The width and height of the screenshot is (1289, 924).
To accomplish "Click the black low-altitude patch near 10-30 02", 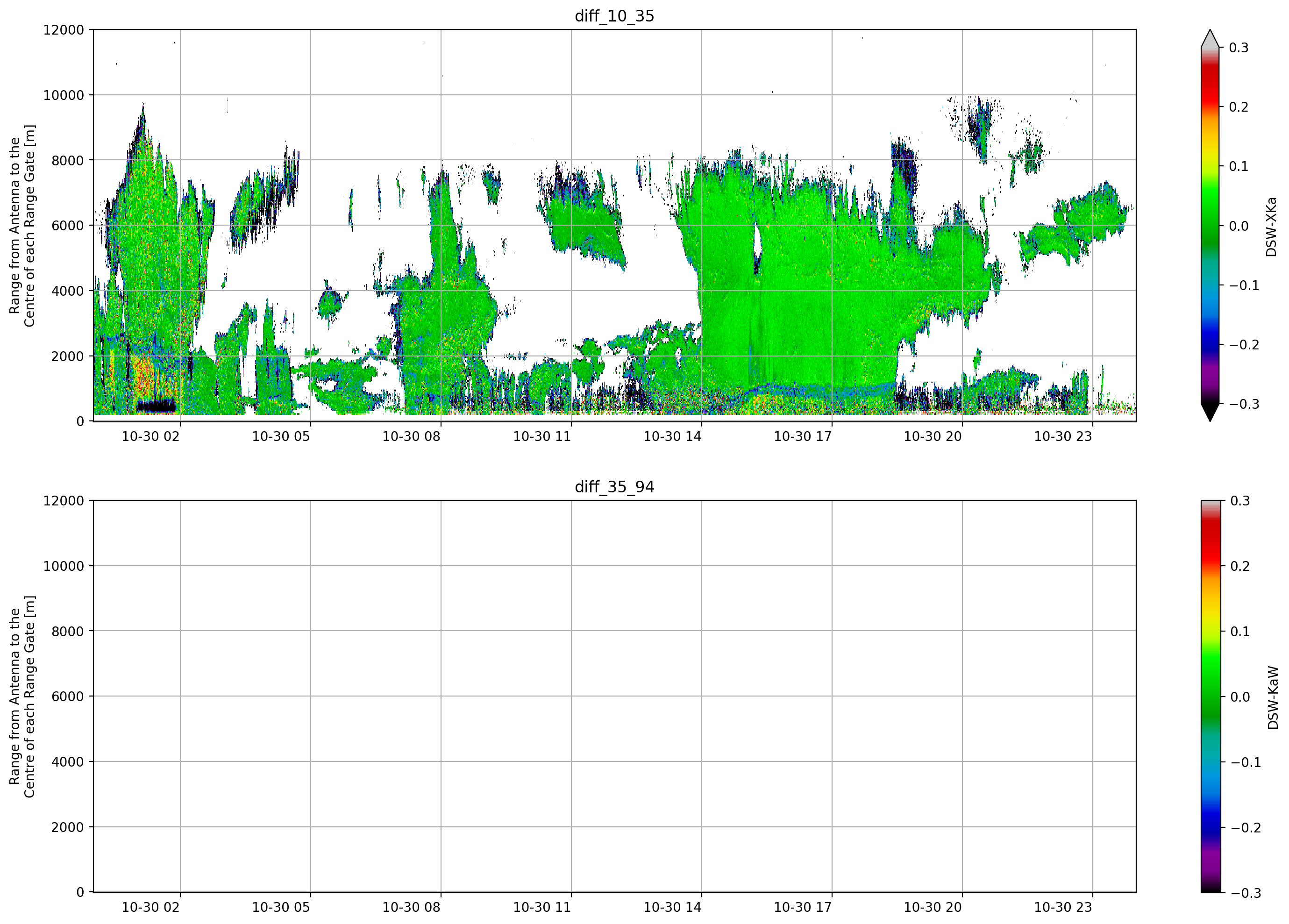I will 156,406.
